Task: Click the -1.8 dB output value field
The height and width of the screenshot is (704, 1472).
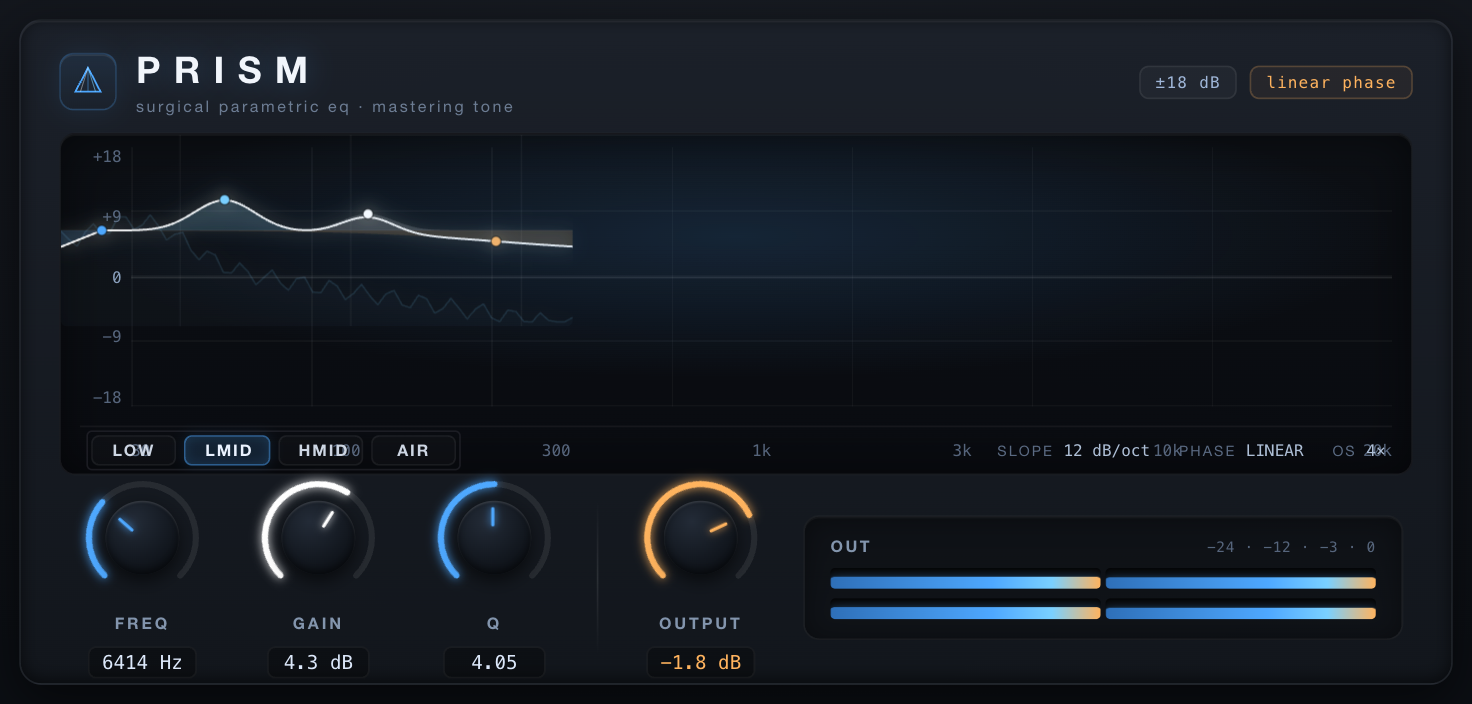Action: coord(700,662)
